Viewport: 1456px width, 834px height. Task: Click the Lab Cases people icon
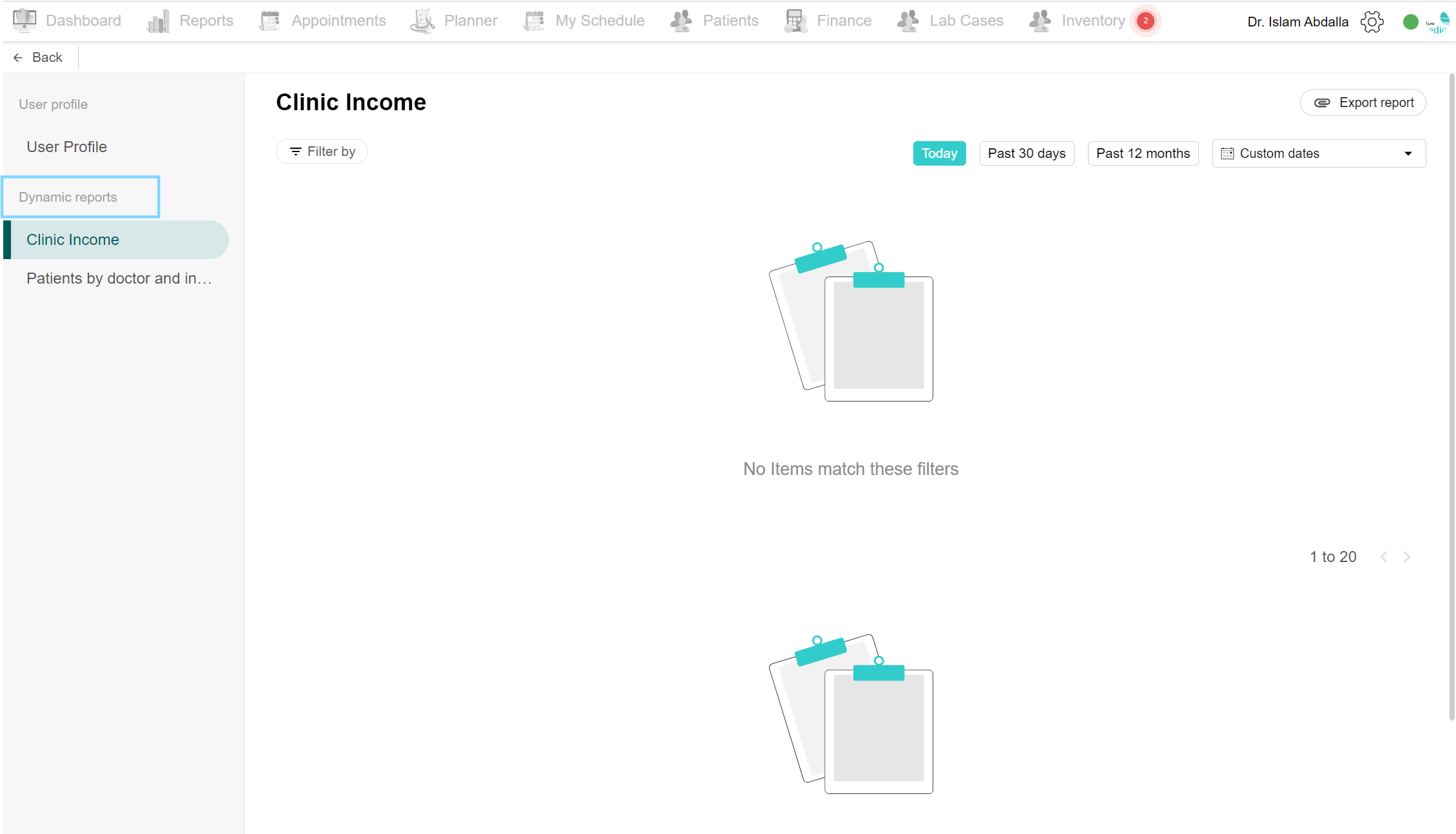coord(908,21)
